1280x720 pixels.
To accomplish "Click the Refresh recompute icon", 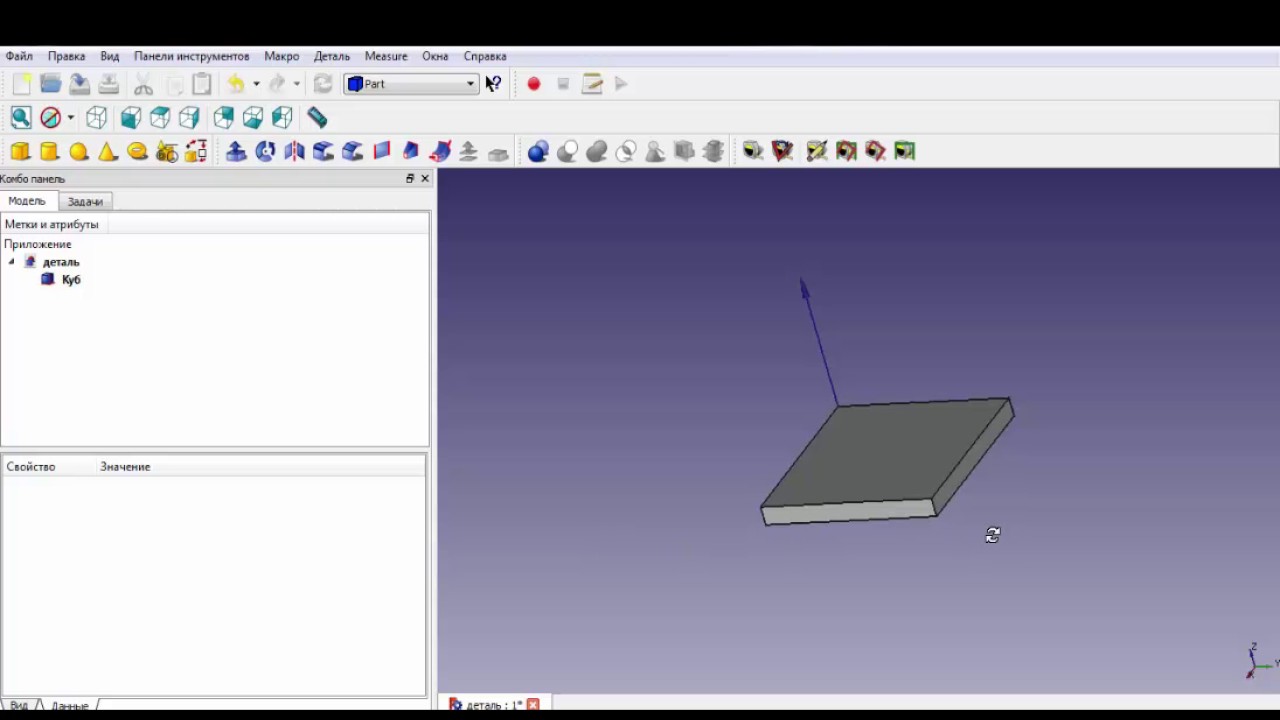I will coord(322,84).
